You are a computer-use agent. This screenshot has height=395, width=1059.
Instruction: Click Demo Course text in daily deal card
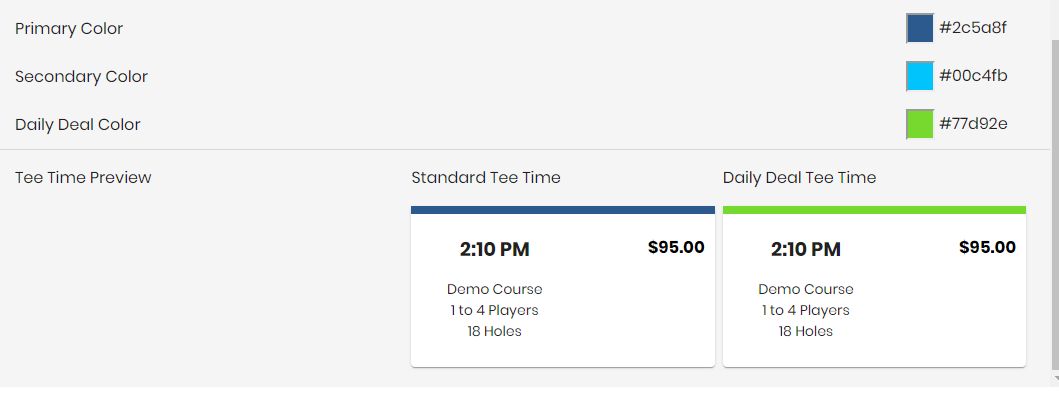click(806, 290)
